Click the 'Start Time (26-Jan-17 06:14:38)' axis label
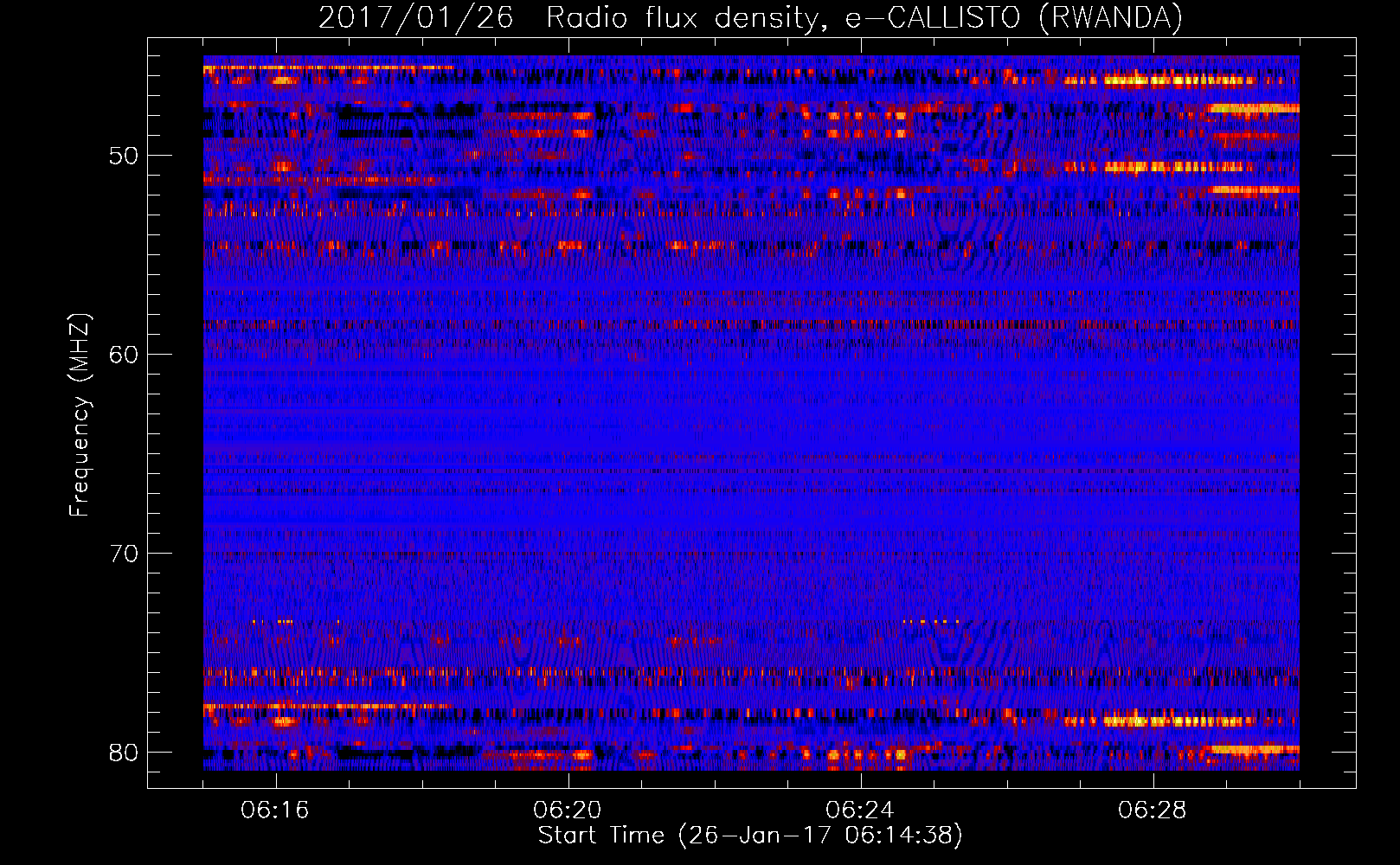This screenshot has width=1400, height=865. pos(750,836)
